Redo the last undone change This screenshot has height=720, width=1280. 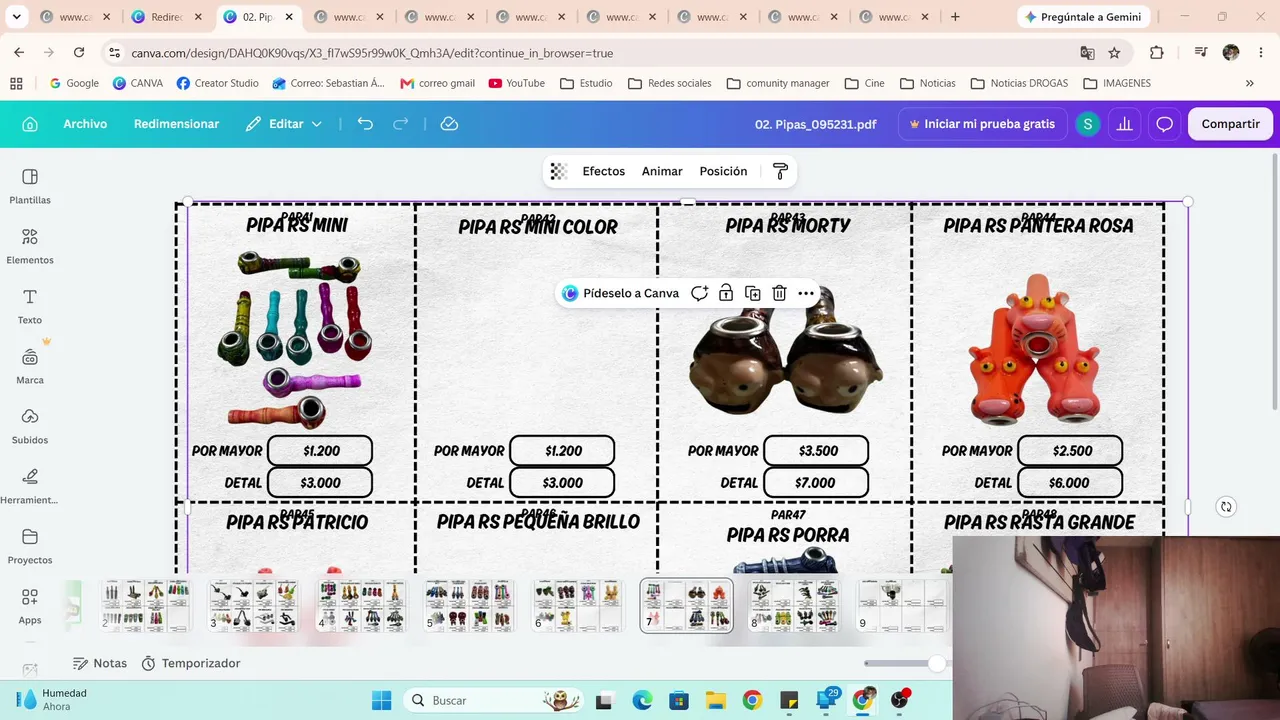(x=401, y=124)
